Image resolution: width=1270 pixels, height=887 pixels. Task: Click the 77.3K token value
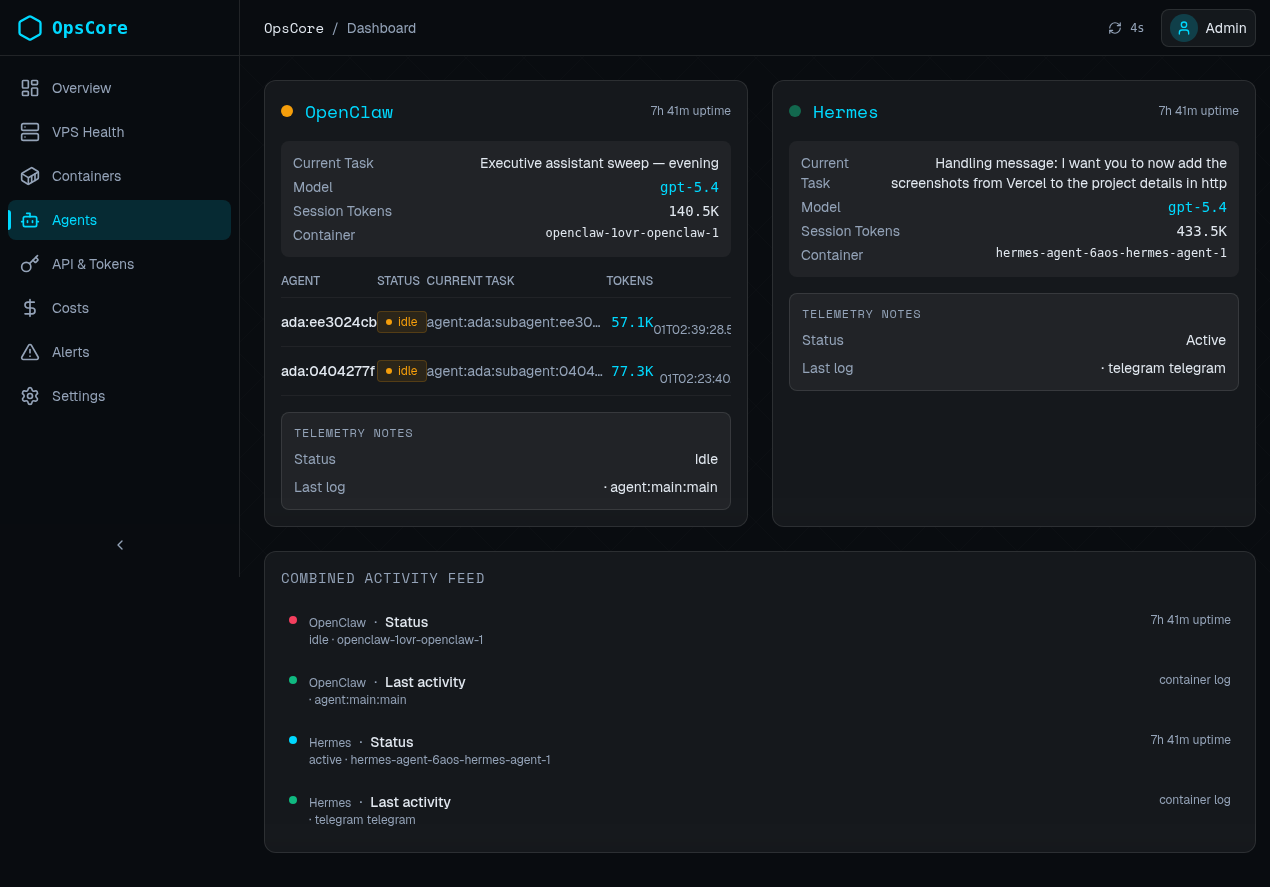coord(632,371)
